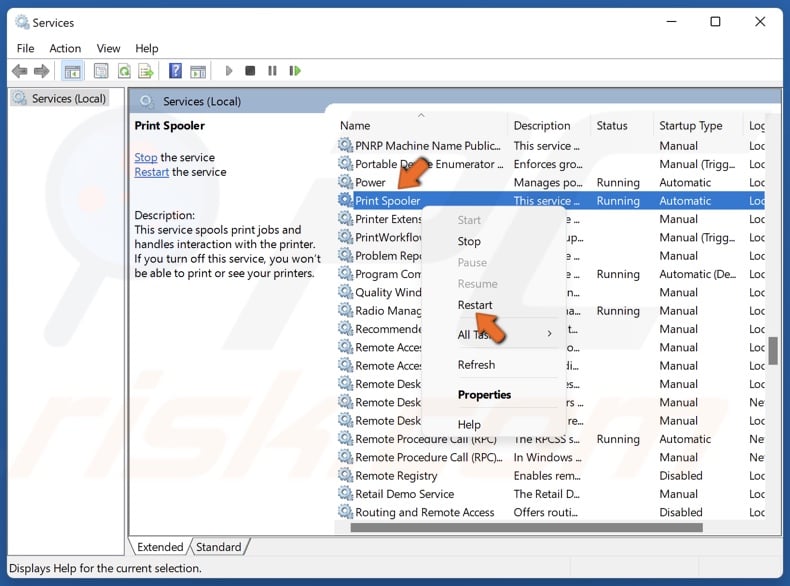Select the Power service row
This screenshot has height=586, width=790.
[551, 182]
